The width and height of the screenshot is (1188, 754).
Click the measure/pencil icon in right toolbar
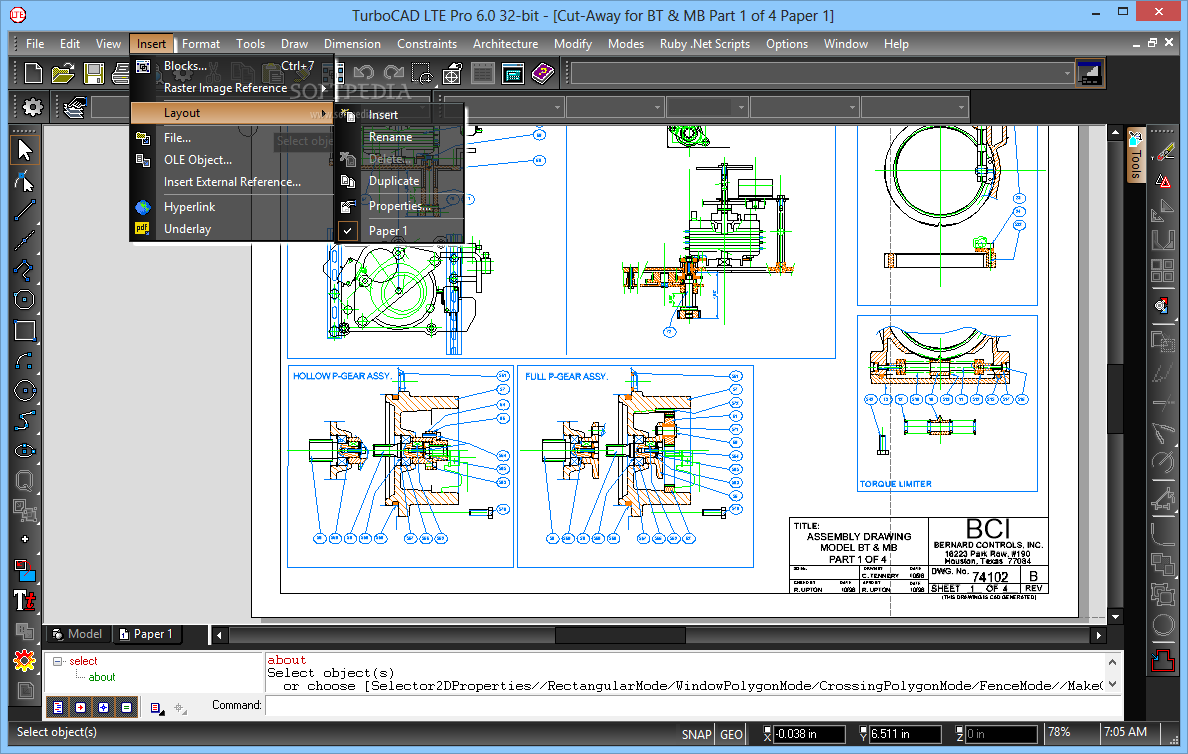pos(1163,152)
